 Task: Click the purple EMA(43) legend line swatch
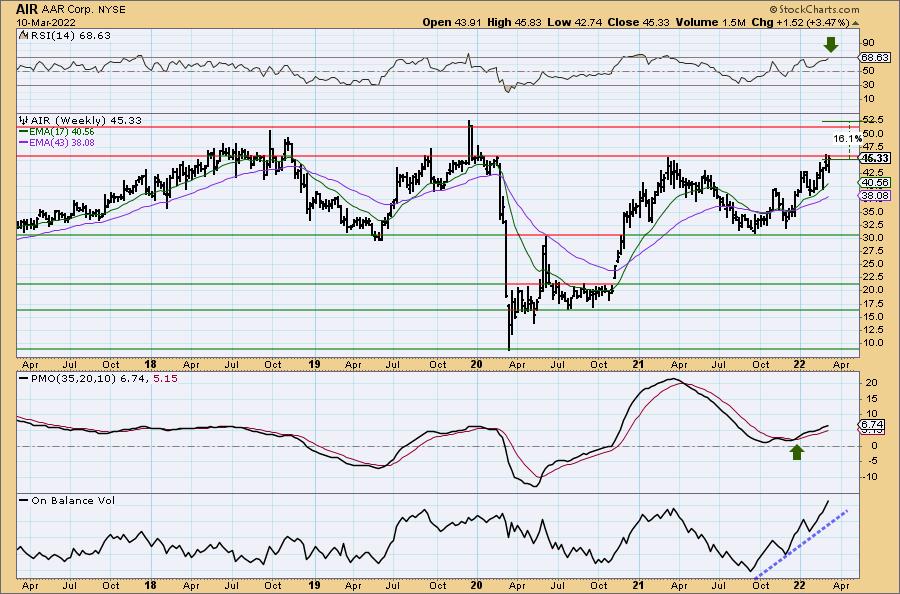[x=23, y=142]
